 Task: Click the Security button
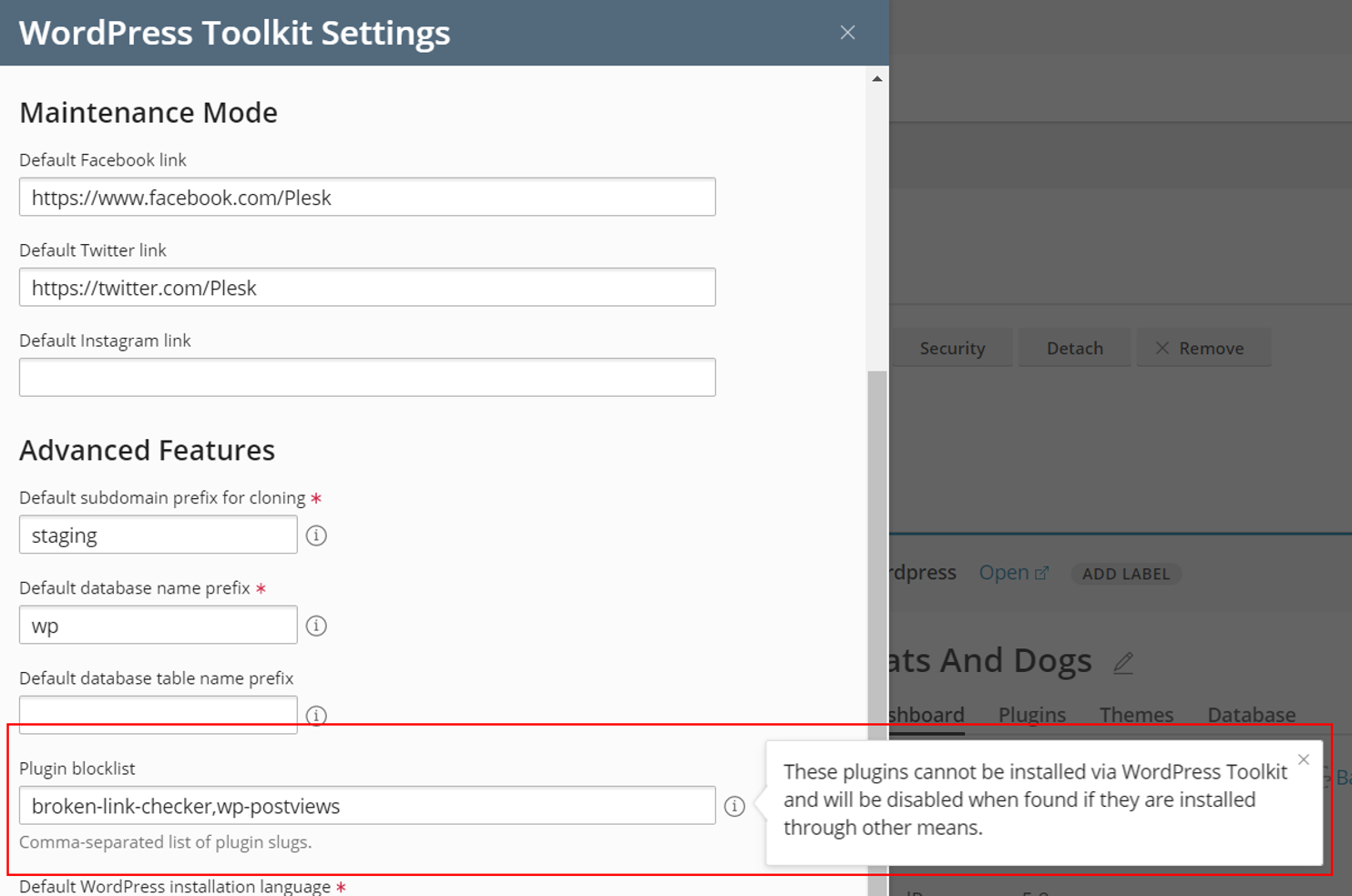pos(952,348)
